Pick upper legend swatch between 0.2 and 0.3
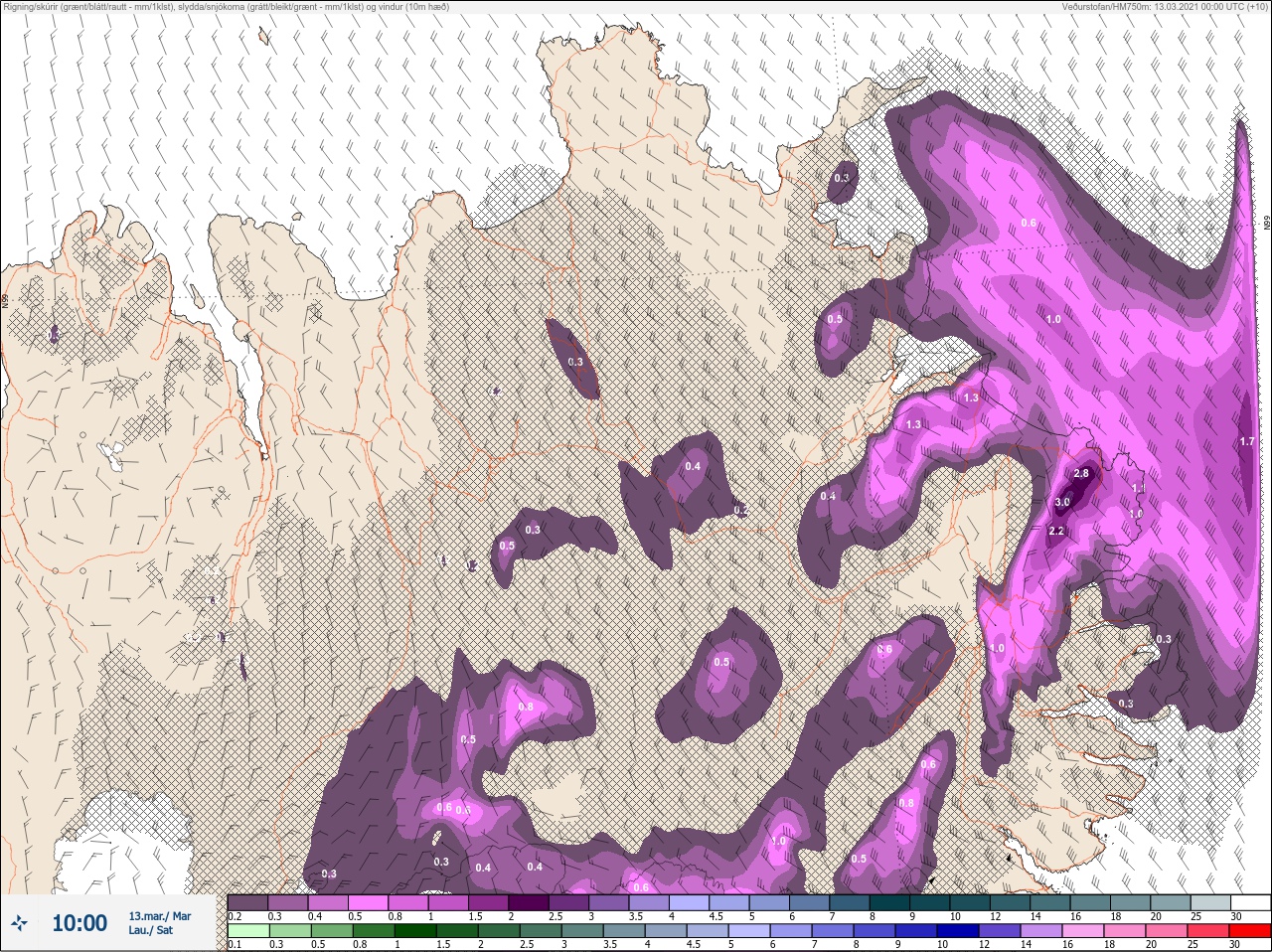 coord(247,902)
